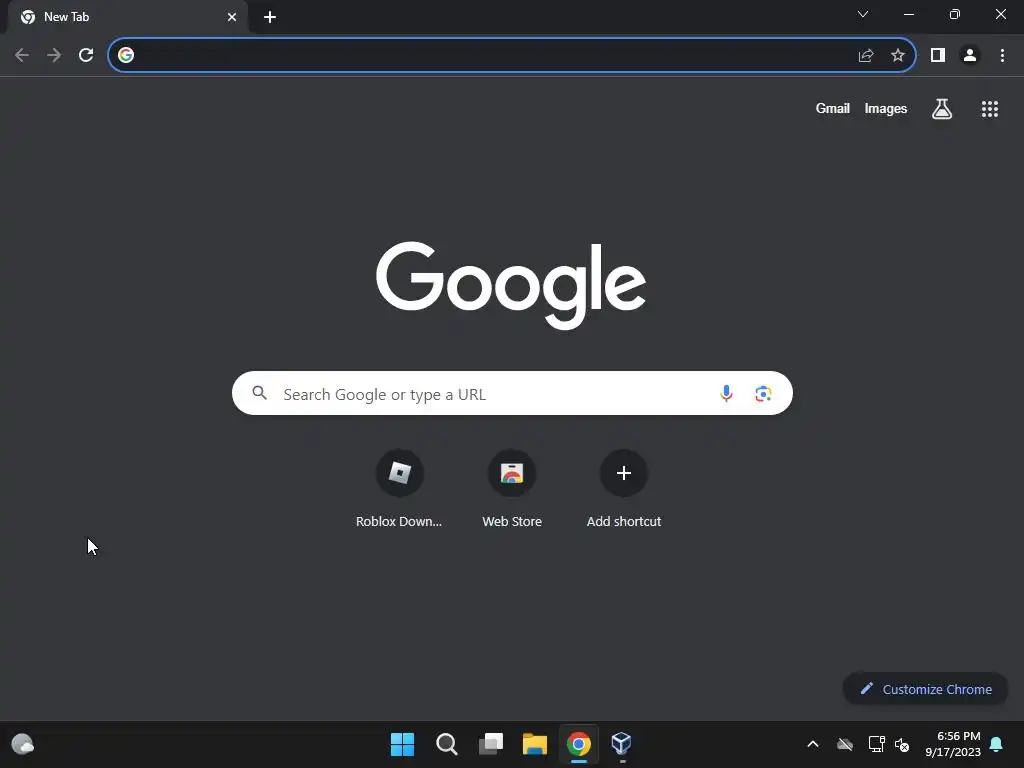Viewport: 1024px width, 768px height.
Task: Click the Search Google or type a URL box
Action: [512, 393]
